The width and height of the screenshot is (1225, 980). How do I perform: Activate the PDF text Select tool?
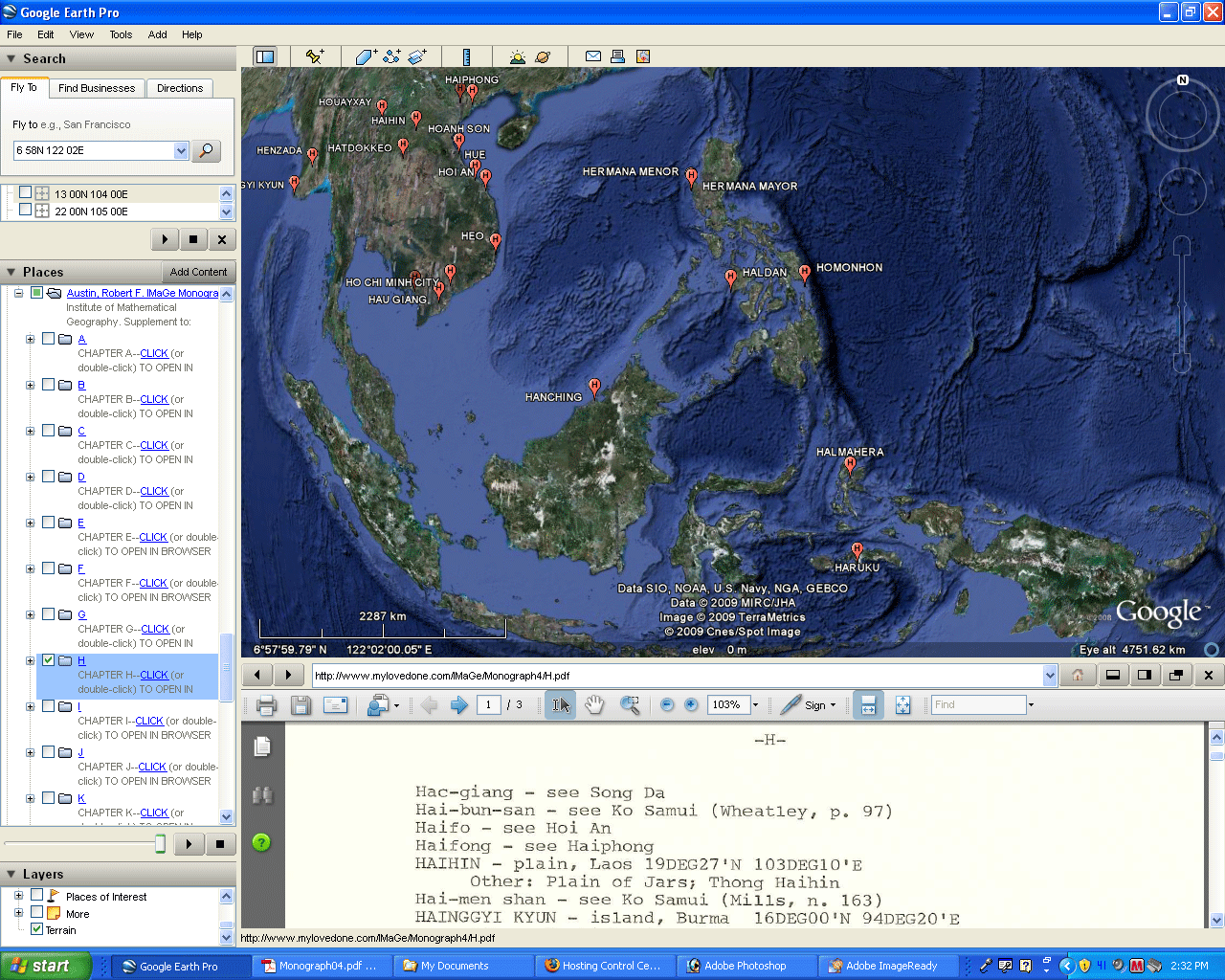coord(562,705)
